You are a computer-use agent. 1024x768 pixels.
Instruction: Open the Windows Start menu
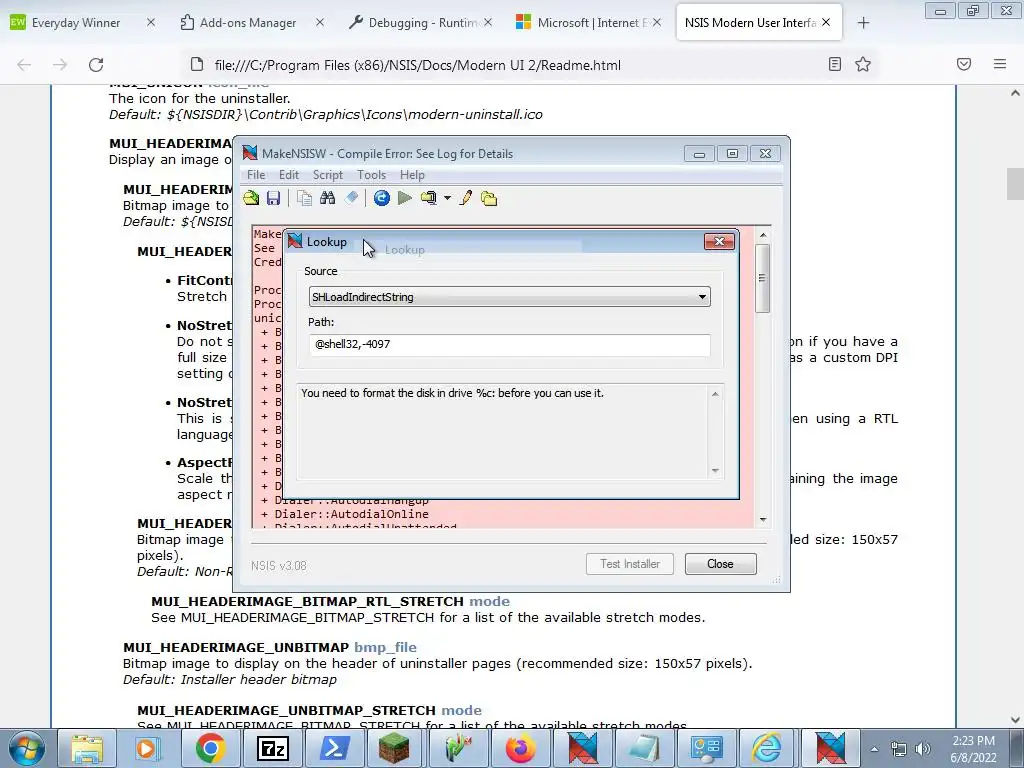click(x=26, y=748)
